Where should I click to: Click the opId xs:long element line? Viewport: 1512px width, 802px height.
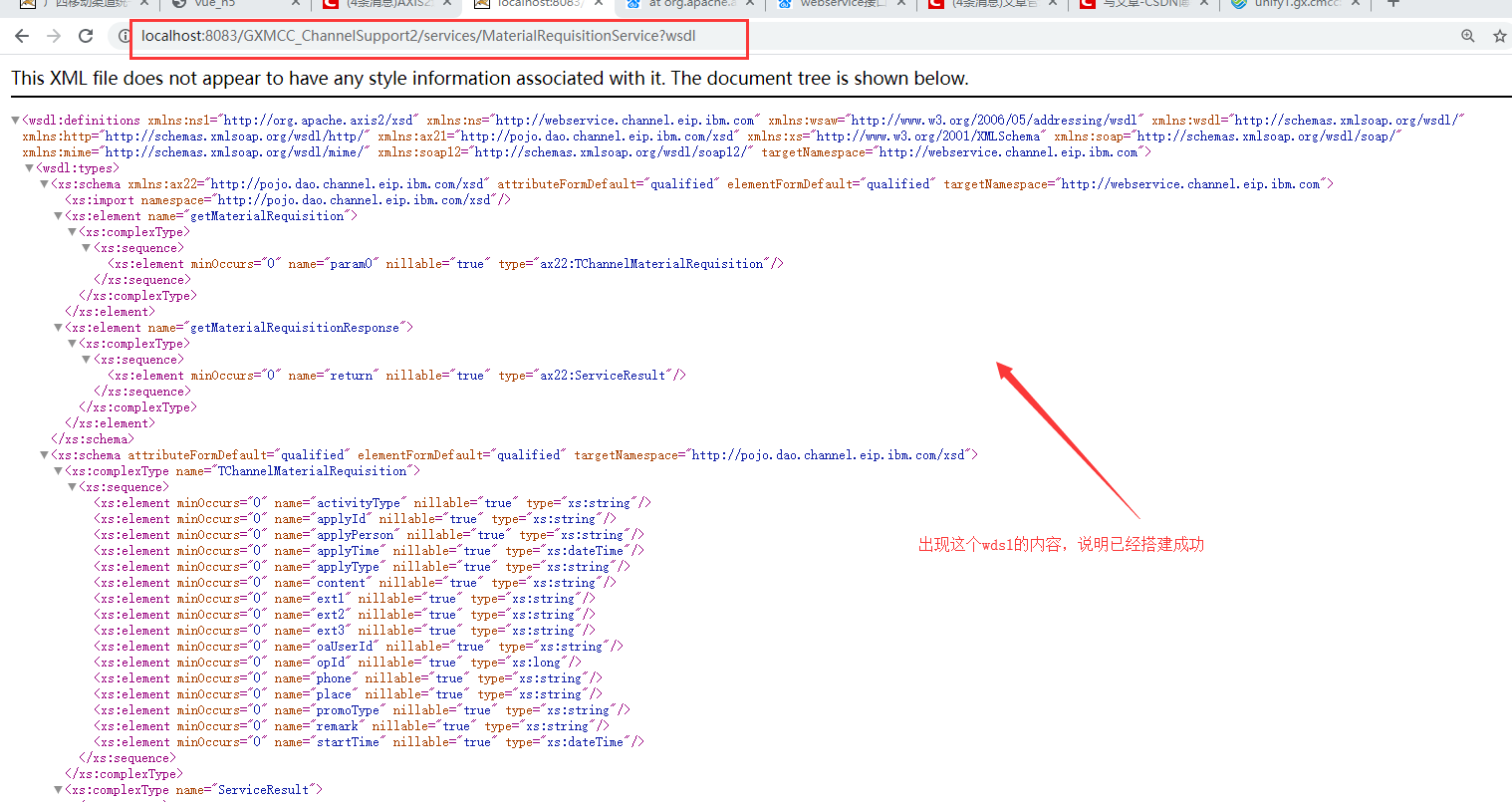[x=338, y=663]
